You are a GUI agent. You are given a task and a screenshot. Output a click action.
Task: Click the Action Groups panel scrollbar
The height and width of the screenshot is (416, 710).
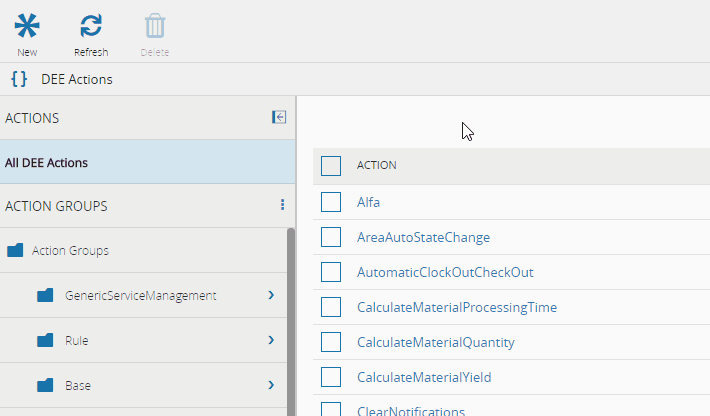[x=291, y=321]
